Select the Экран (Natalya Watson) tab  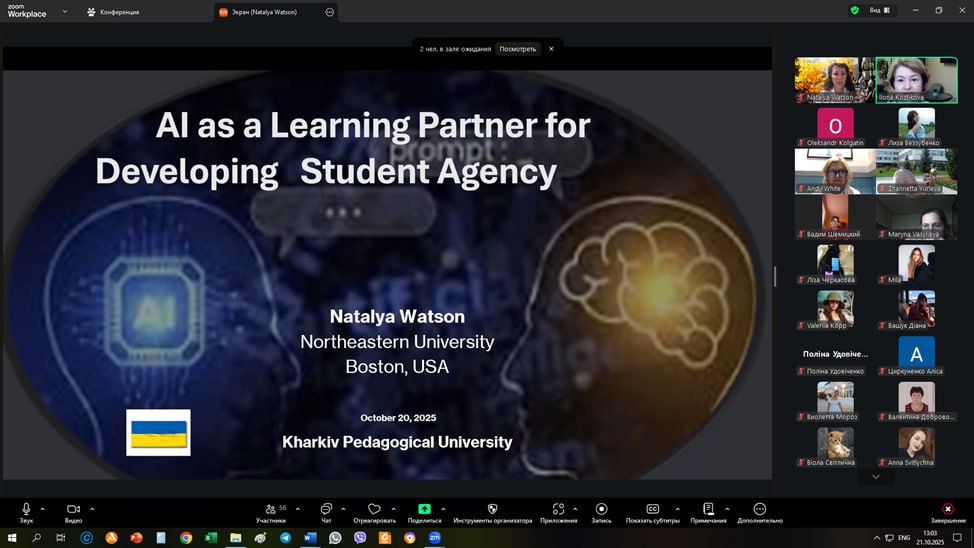pos(265,12)
